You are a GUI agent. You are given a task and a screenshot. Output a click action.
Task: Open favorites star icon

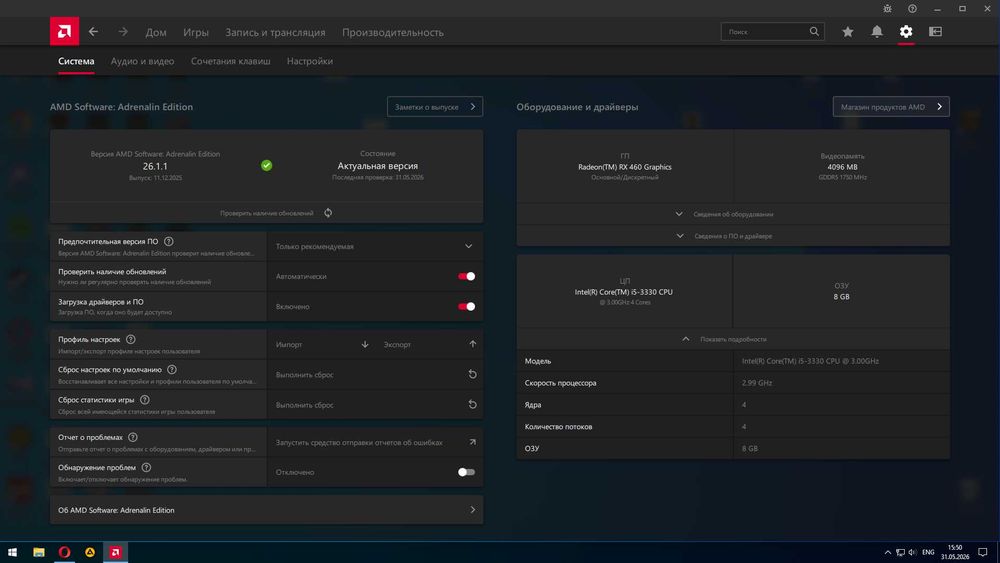point(848,31)
